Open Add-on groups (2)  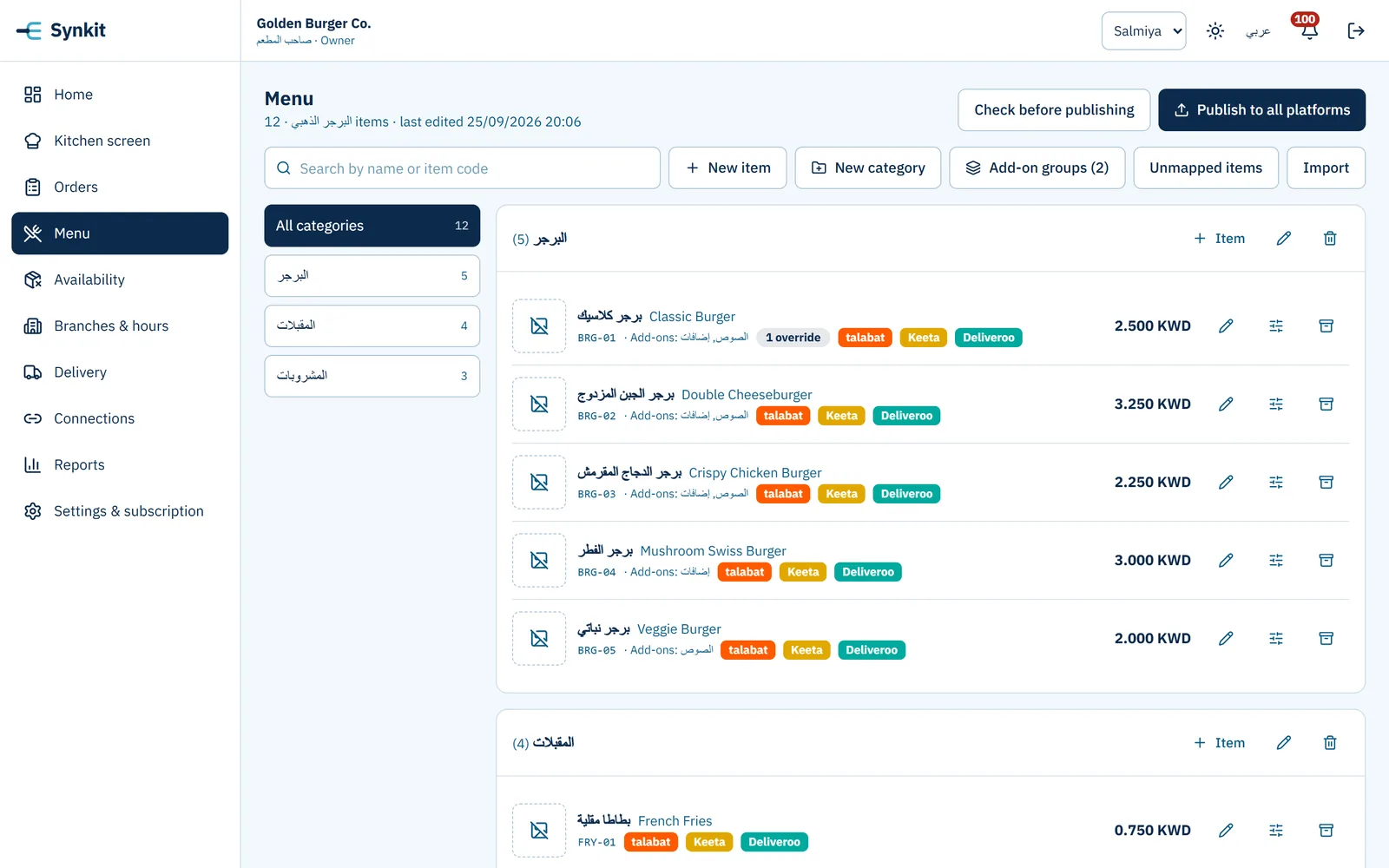pyautogui.click(x=1037, y=168)
